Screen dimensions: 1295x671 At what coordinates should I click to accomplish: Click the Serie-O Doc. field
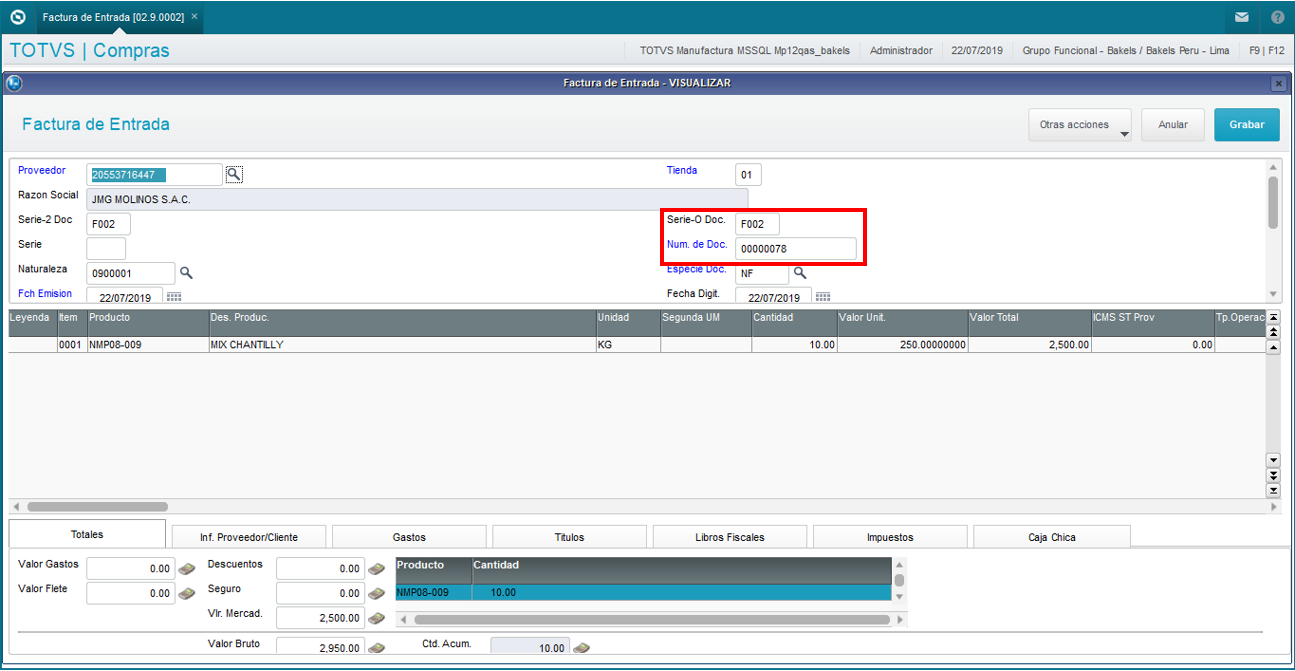click(757, 224)
